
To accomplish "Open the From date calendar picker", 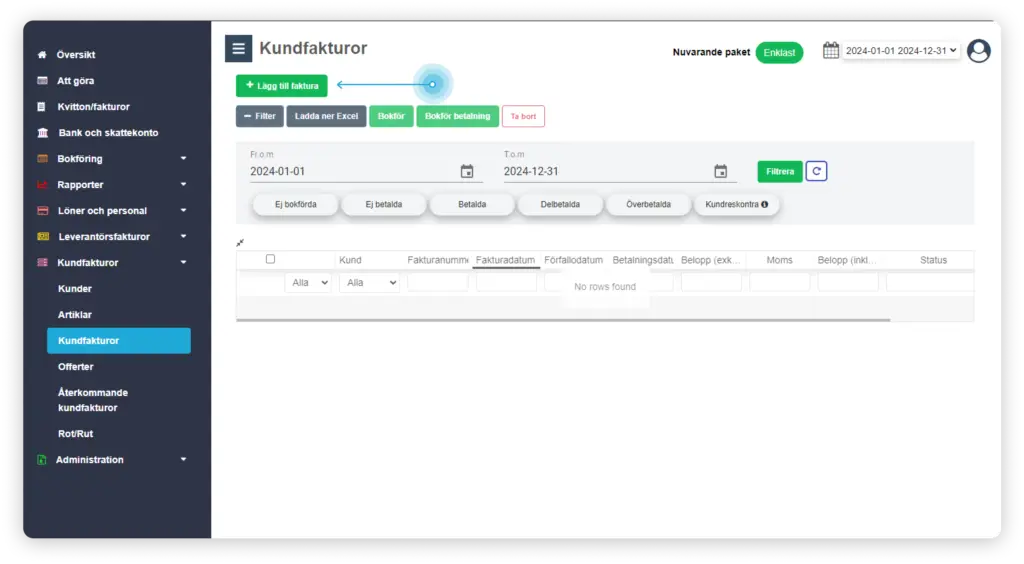I will (x=467, y=171).
